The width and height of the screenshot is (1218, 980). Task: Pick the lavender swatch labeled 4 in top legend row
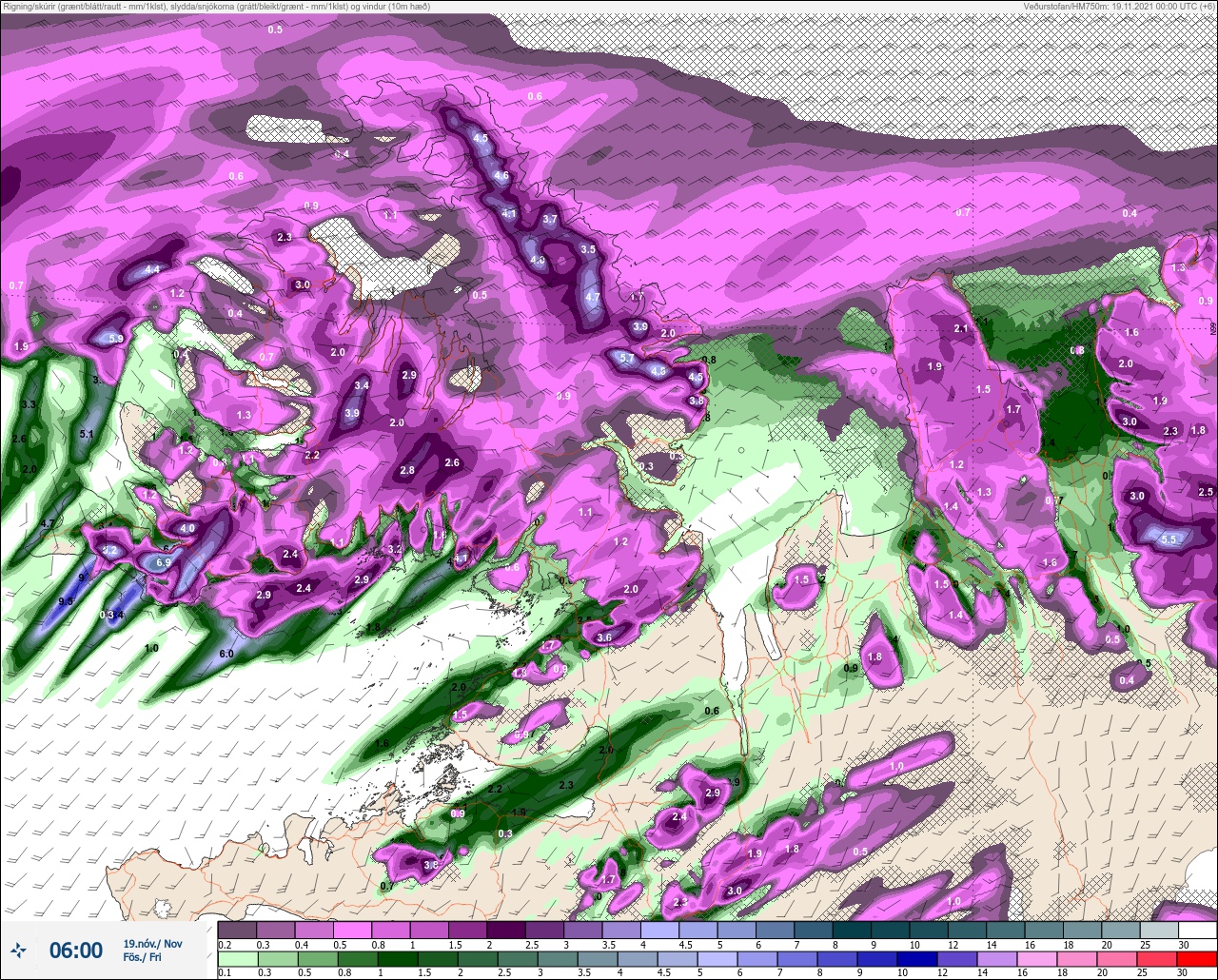click(x=659, y=930)
